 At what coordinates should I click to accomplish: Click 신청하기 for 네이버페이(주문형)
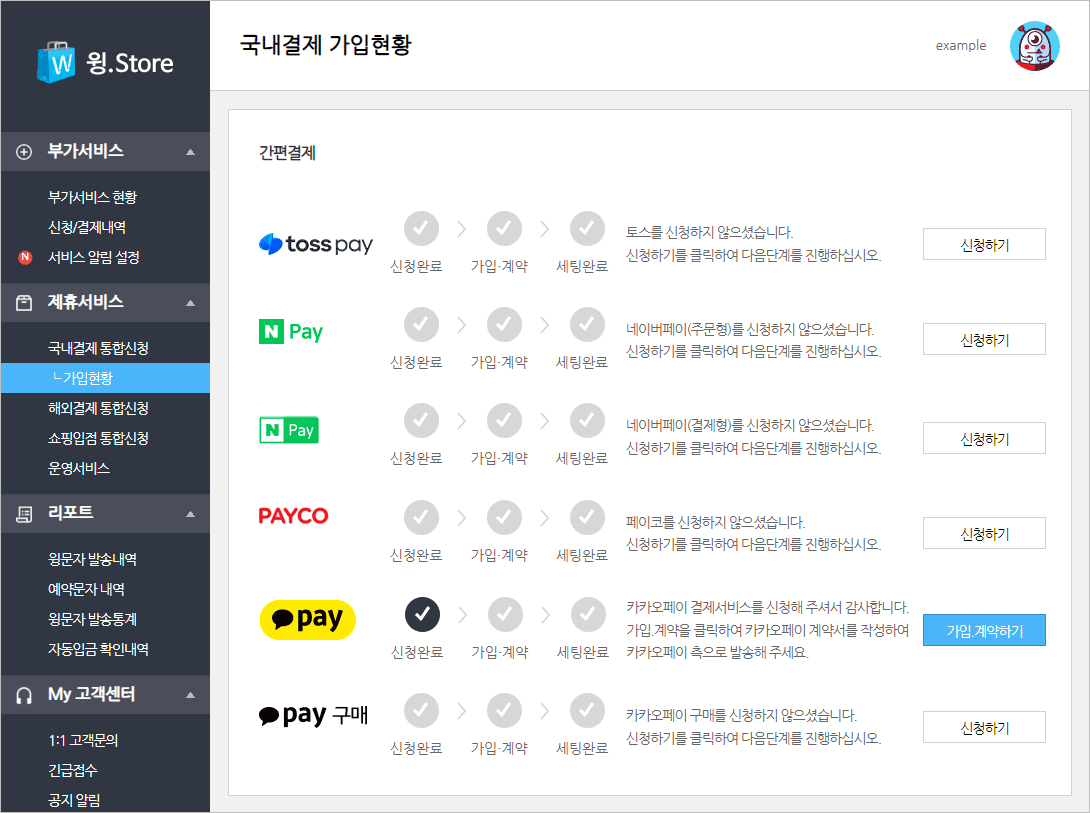click(x=984, y=339)
